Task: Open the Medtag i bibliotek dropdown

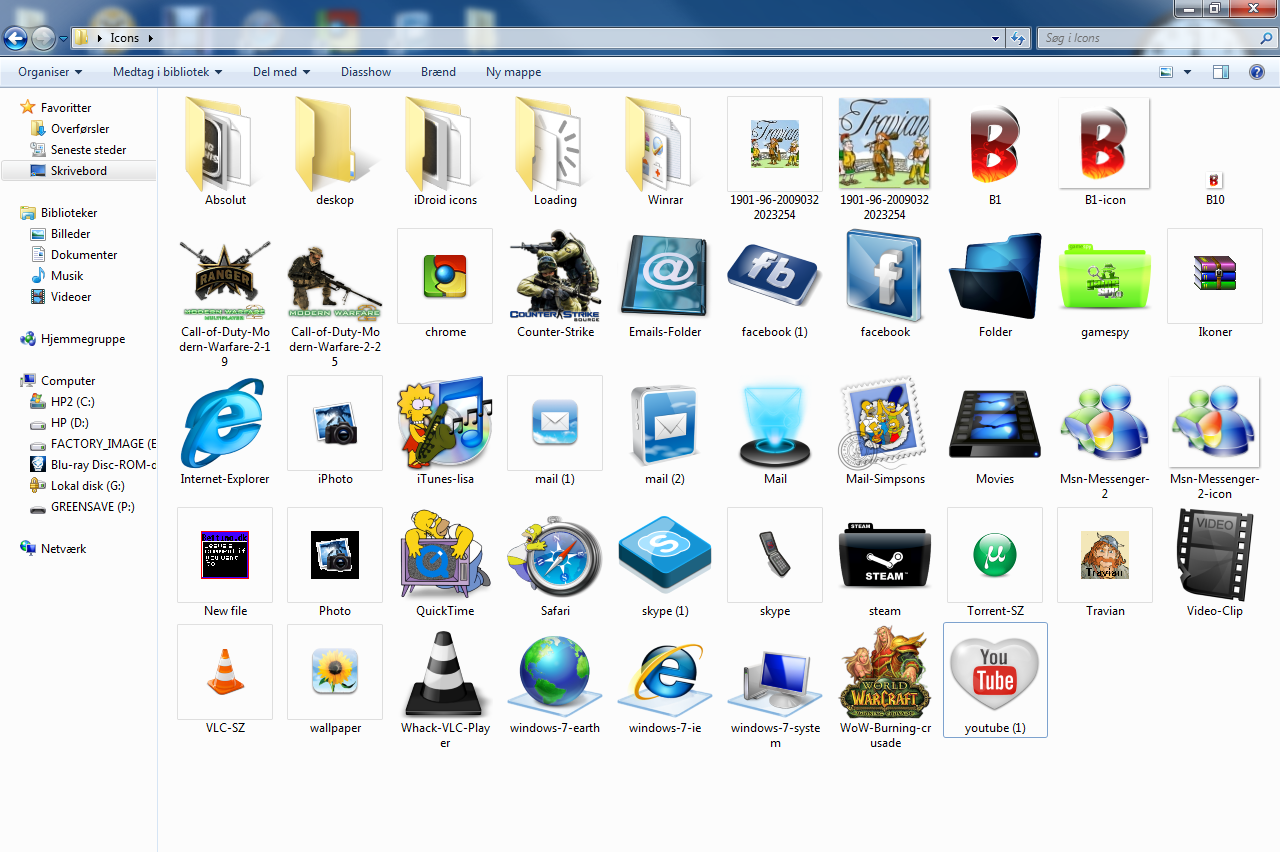Action: point(167,72)
